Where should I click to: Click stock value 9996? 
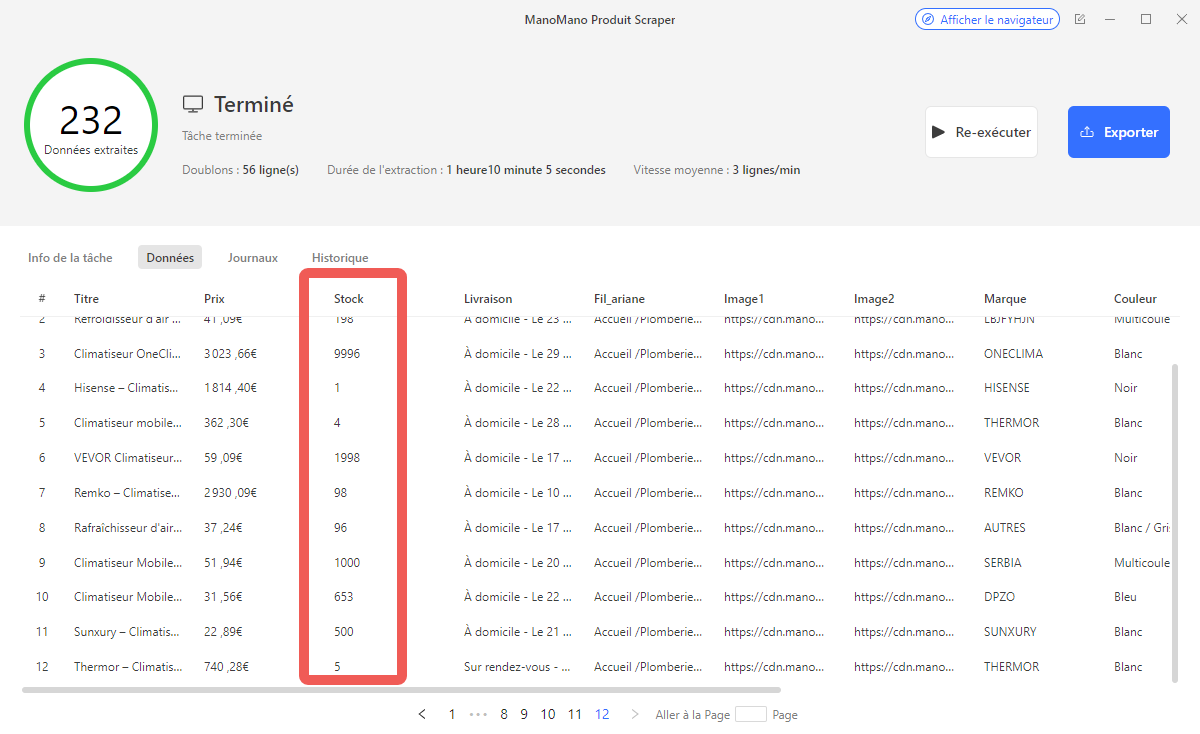[347, 354]
